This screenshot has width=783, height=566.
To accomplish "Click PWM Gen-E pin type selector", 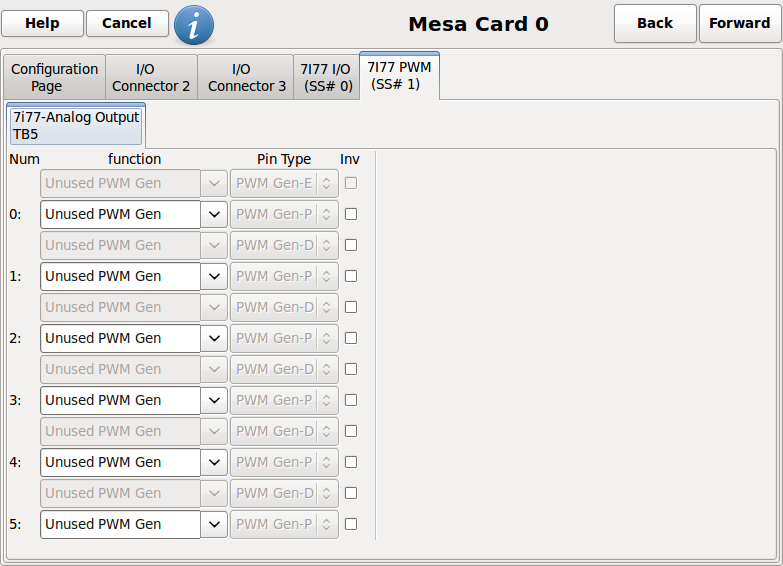I will [x=284, y=183].
